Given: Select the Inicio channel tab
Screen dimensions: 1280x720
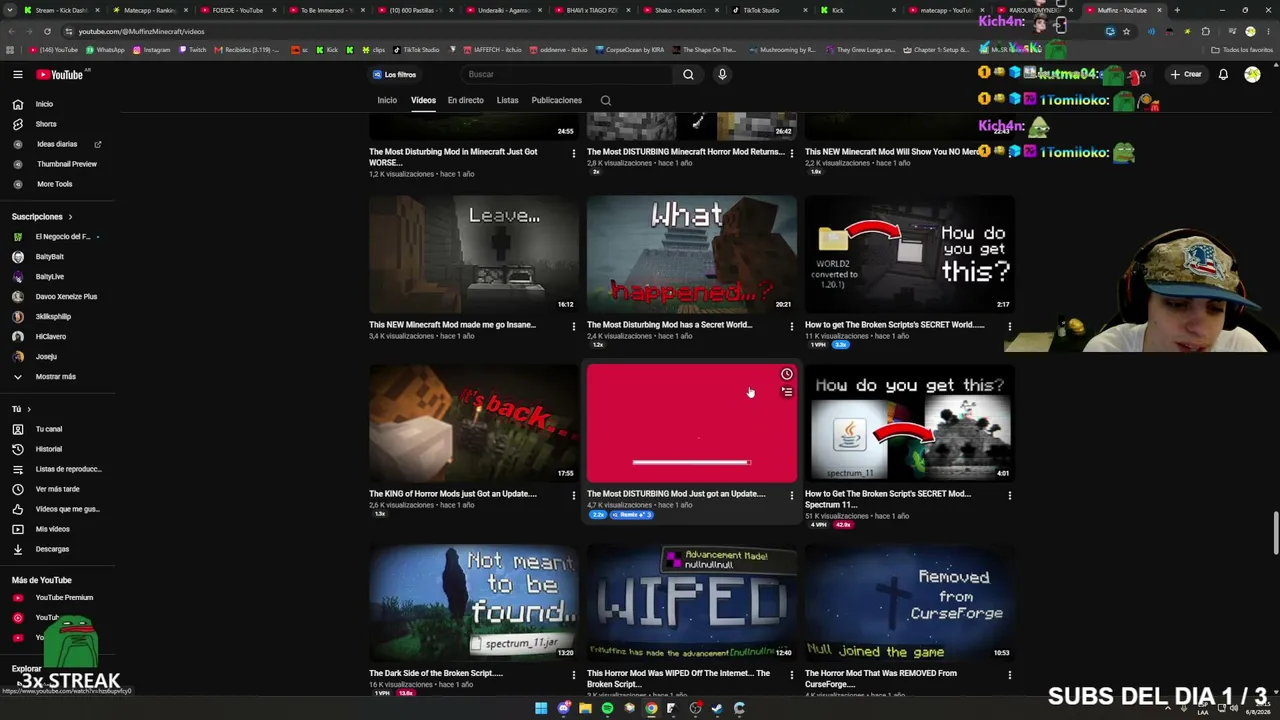Looking at the screenshot, I should tap(387, 100).
